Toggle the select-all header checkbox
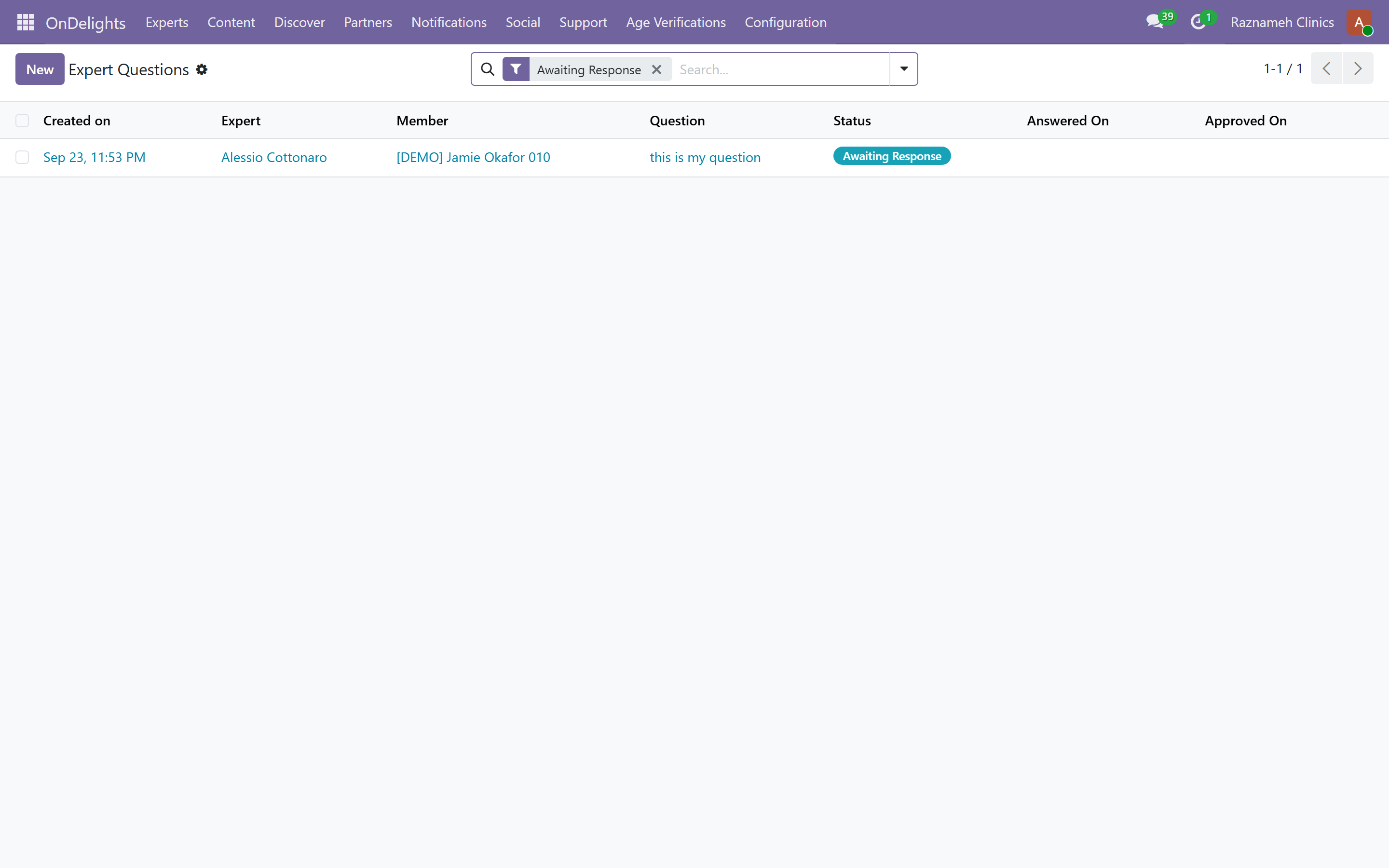This screenshot has height=868, width=1389. pyautogui.click(x=22, y=121)
